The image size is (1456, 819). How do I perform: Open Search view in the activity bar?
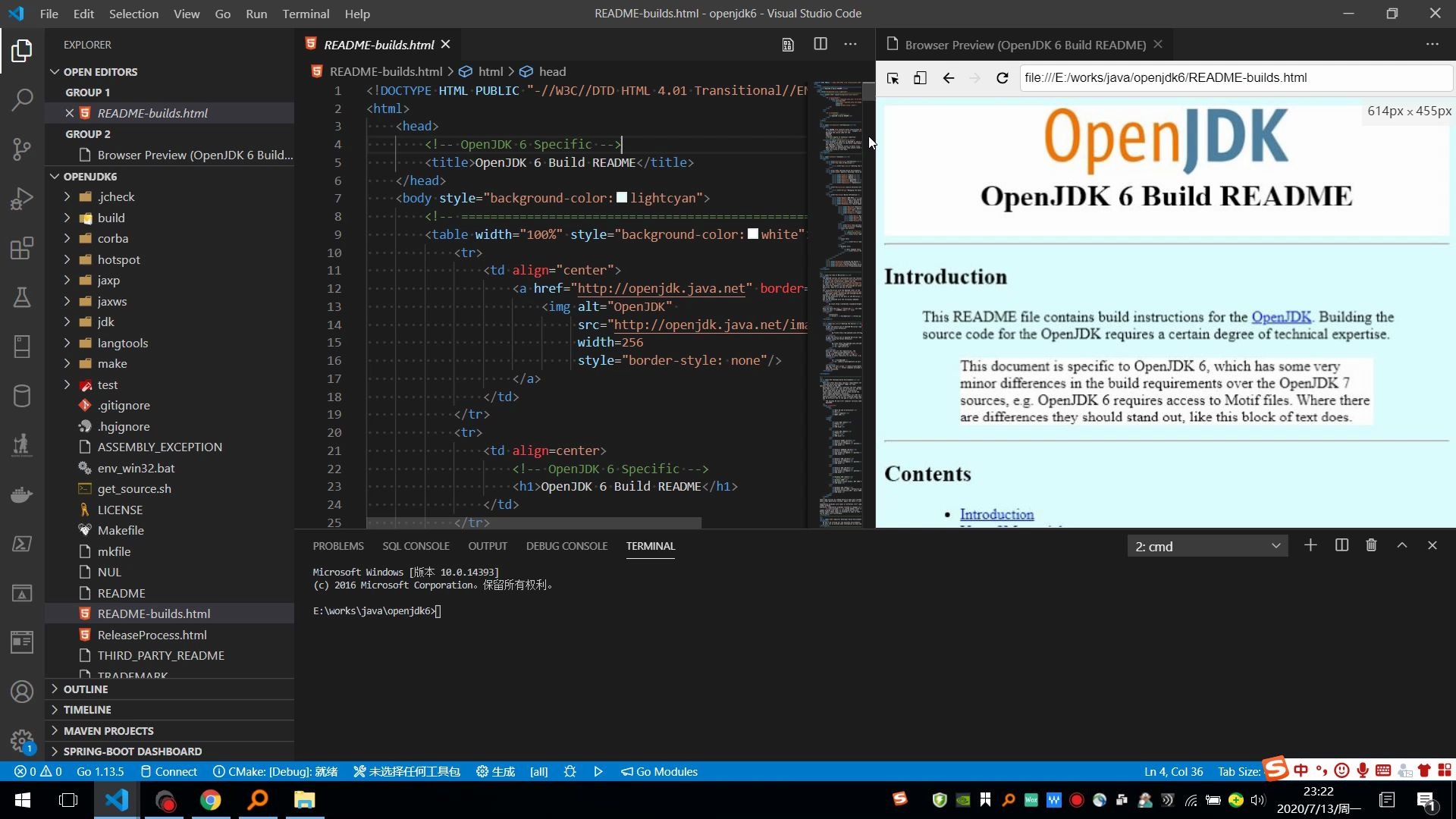click(22, 99)
